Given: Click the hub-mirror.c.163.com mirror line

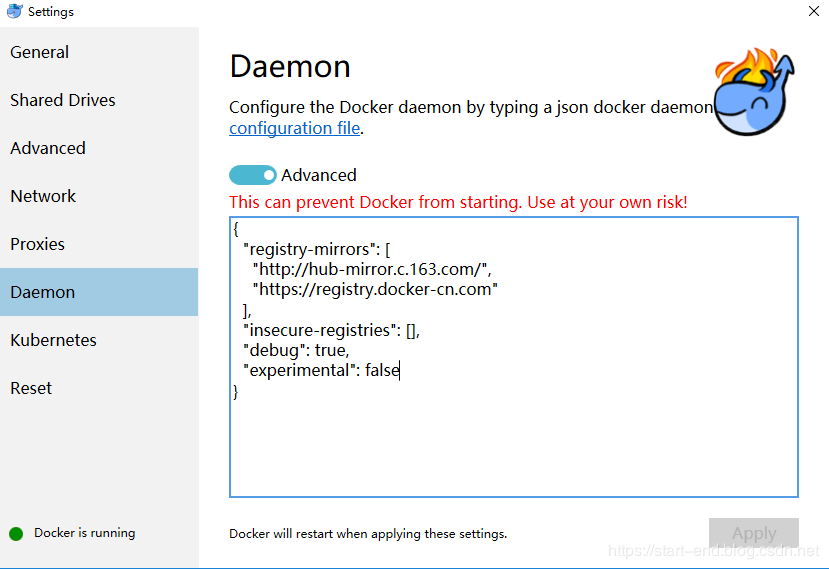Looking at the screenshot, I should tap(372, 269).
